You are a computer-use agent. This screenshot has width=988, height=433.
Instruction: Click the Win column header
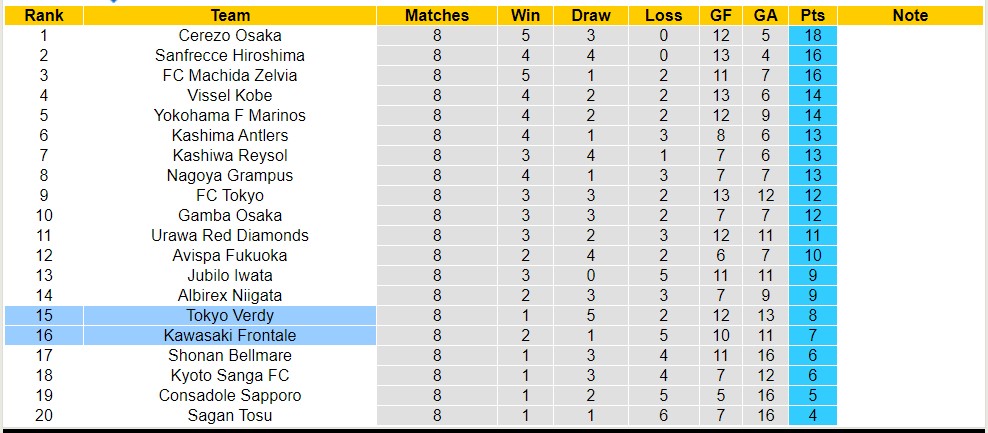[x=525, y=15]
